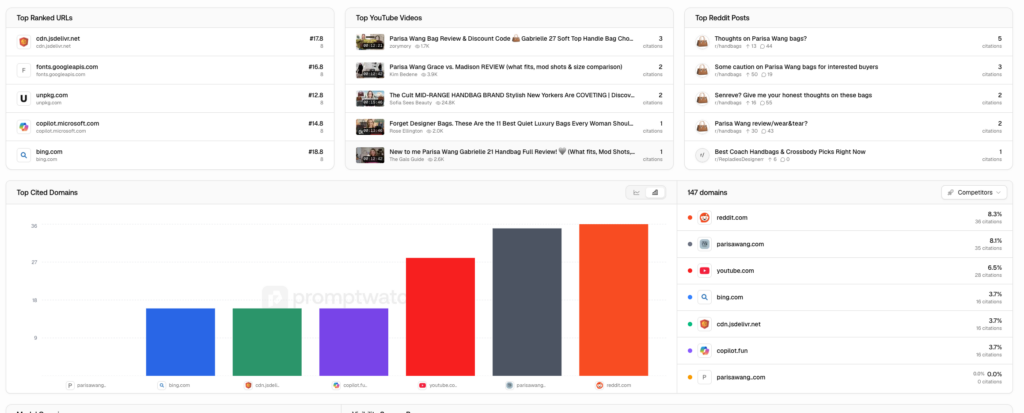Screen dimensions: 1024x413
Task: Click the parisawang.com logo with 8.1% share
Action: [x=705, y=244]
